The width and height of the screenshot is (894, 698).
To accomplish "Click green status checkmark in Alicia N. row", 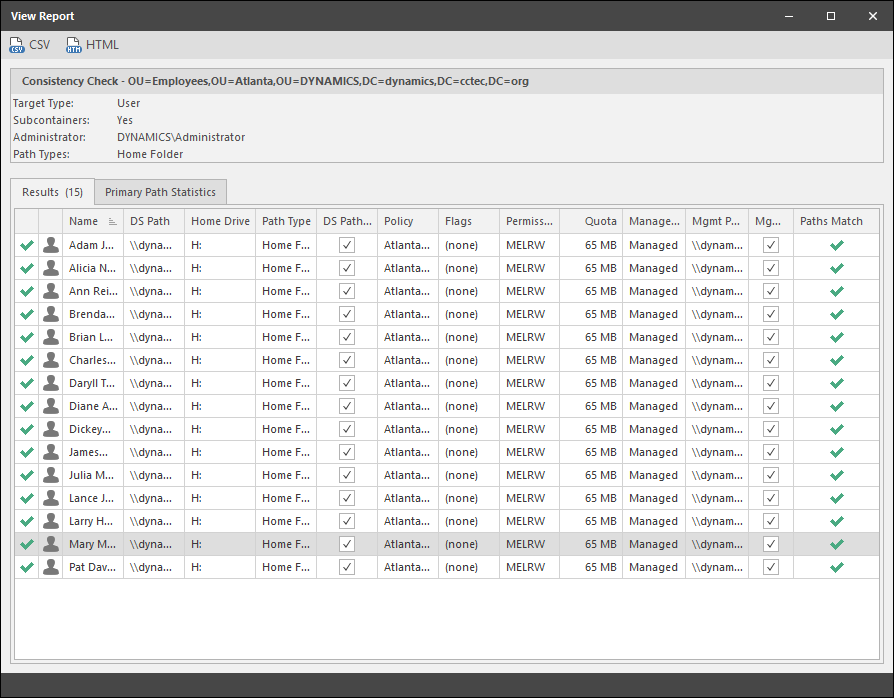I will click(x=27, y=268).
